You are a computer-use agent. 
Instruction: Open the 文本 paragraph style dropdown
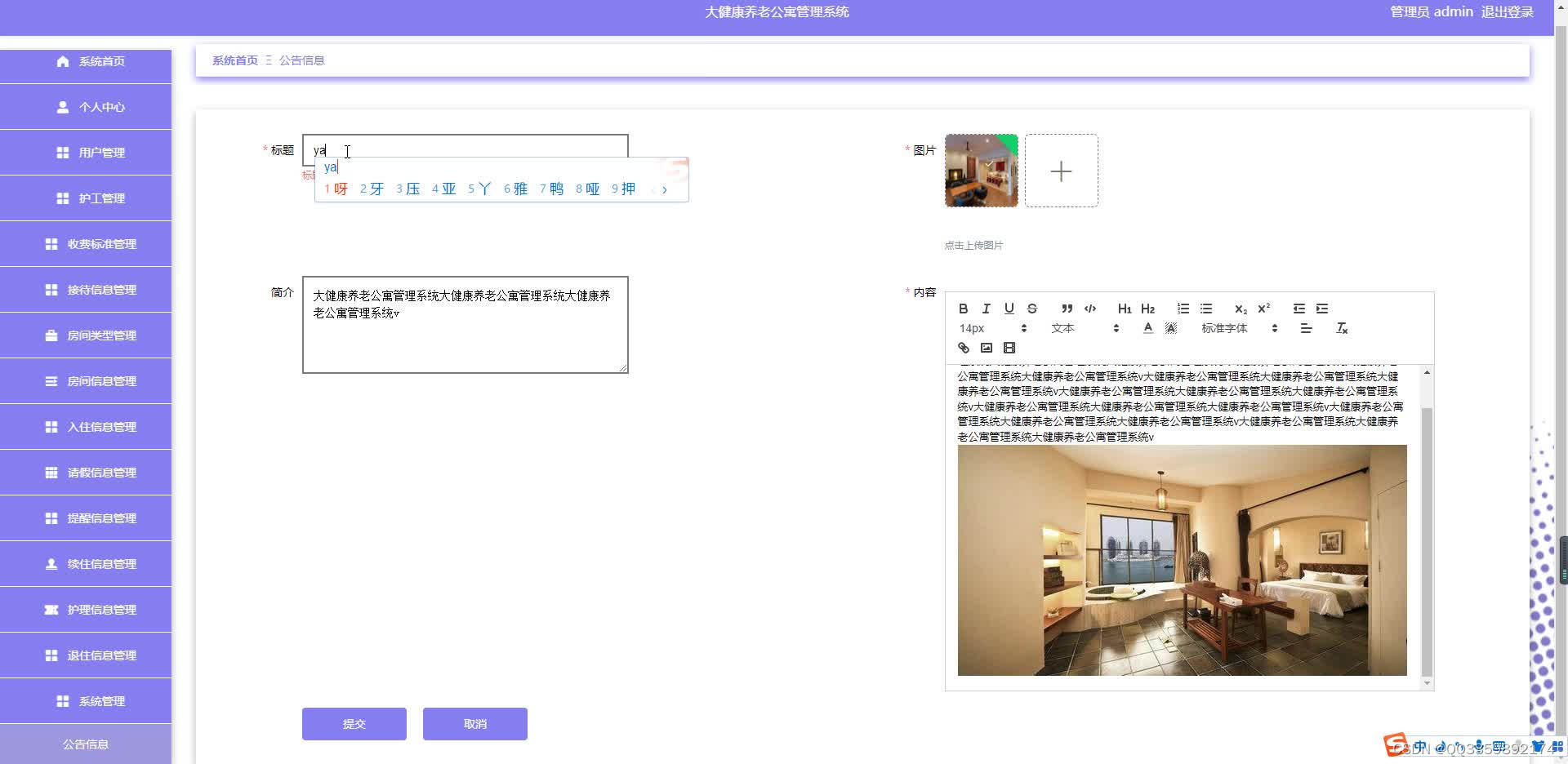pos(1085,328)
